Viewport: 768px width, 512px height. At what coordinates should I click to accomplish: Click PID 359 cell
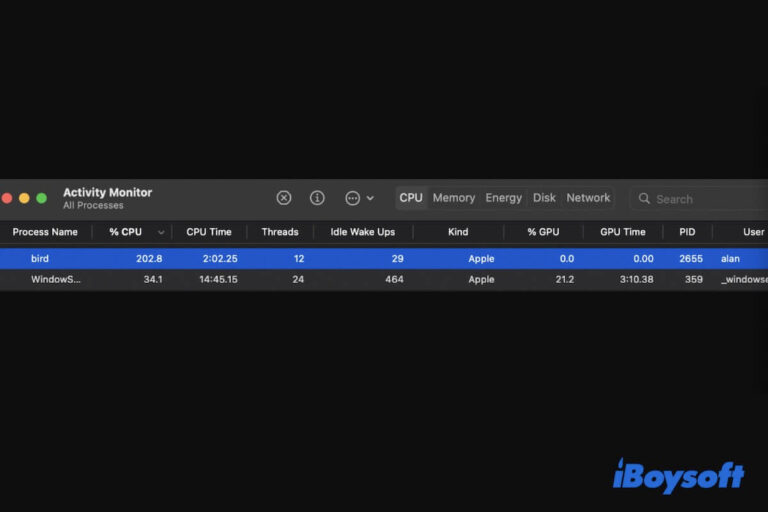pyautogui.click(x=694, y=279)
